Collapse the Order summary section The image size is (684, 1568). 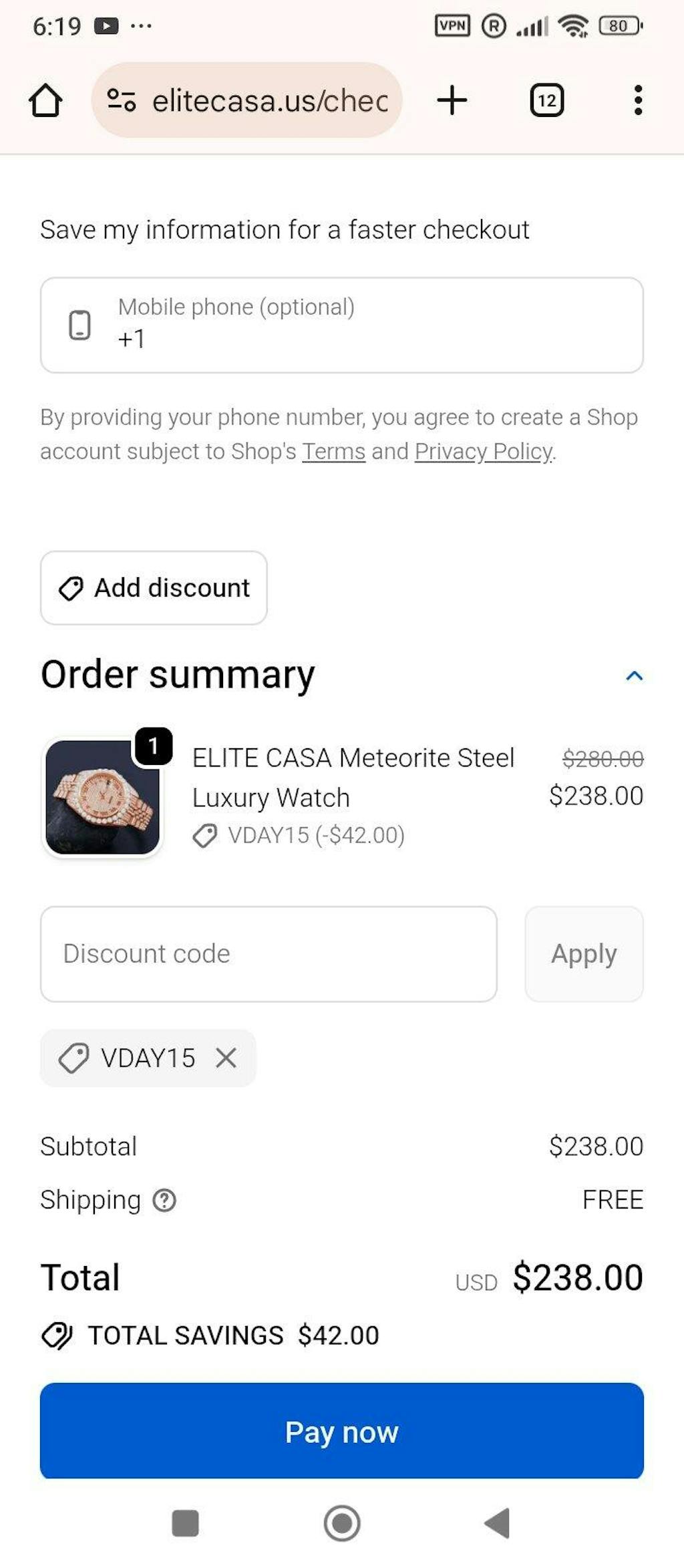pyautogui.click(x=634, y=675)
